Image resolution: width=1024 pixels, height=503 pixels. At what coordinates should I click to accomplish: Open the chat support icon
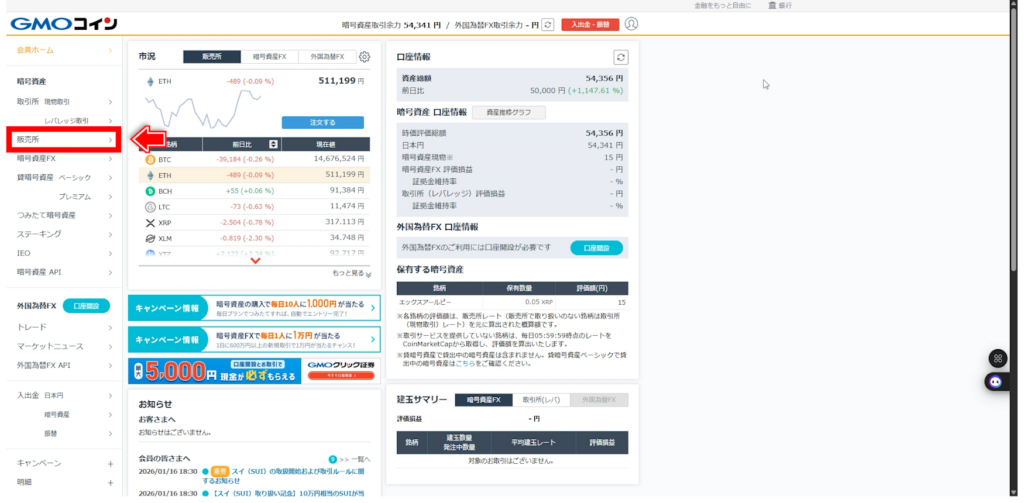click(x=996, y=381)
